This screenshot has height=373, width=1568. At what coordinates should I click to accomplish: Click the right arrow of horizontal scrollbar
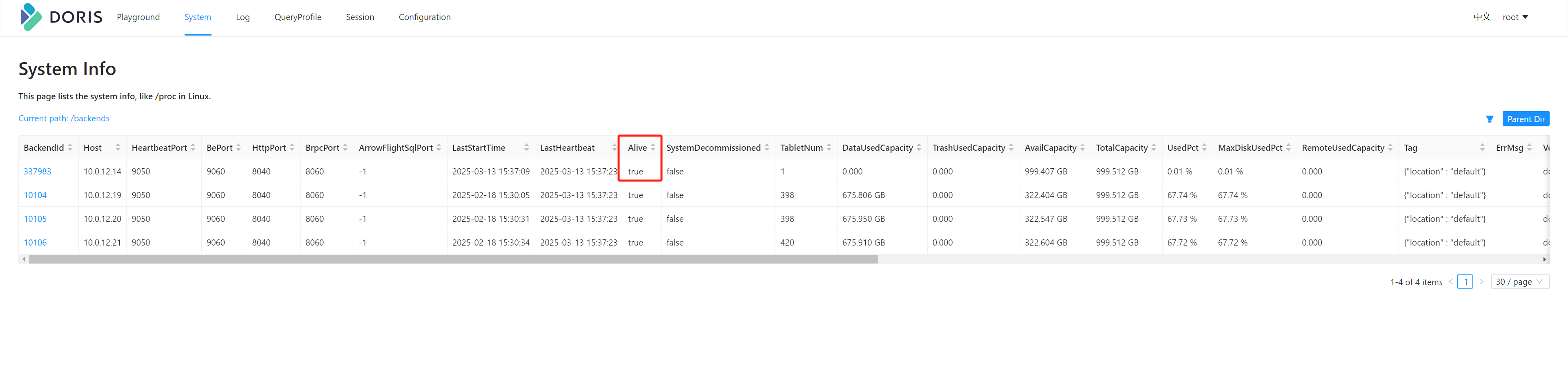tap(1543, 260)
